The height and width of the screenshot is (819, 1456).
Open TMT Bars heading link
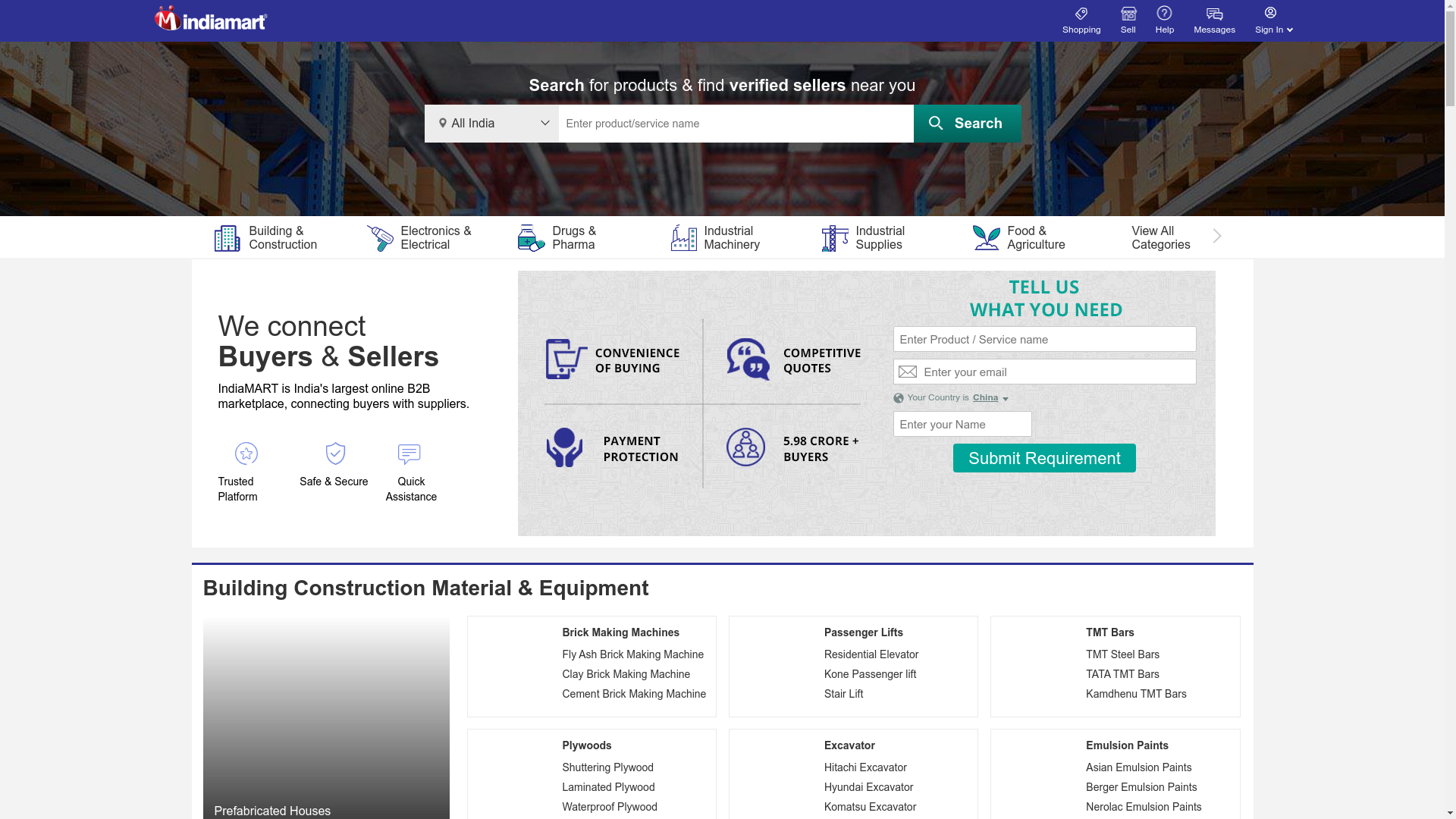click(x=1109, y=632)
